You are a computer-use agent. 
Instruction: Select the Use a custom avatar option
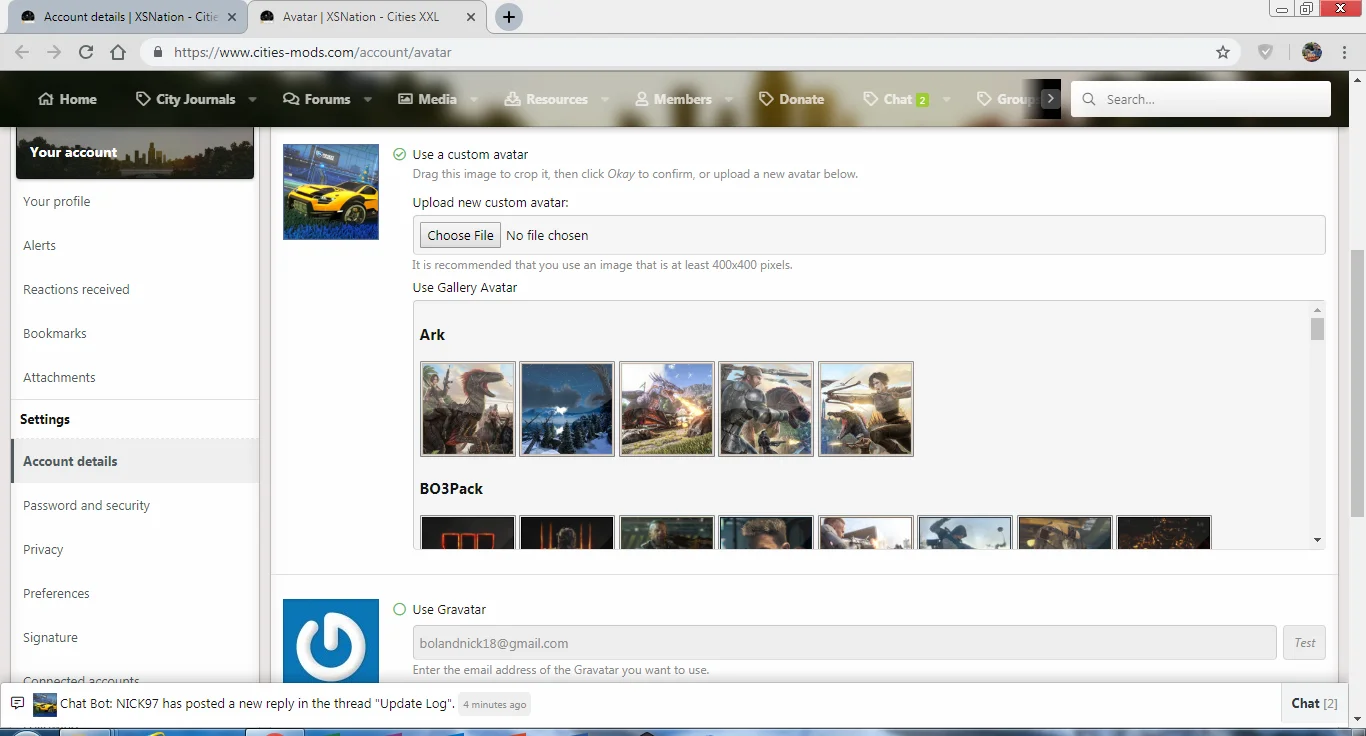click(x=400, y=154)
